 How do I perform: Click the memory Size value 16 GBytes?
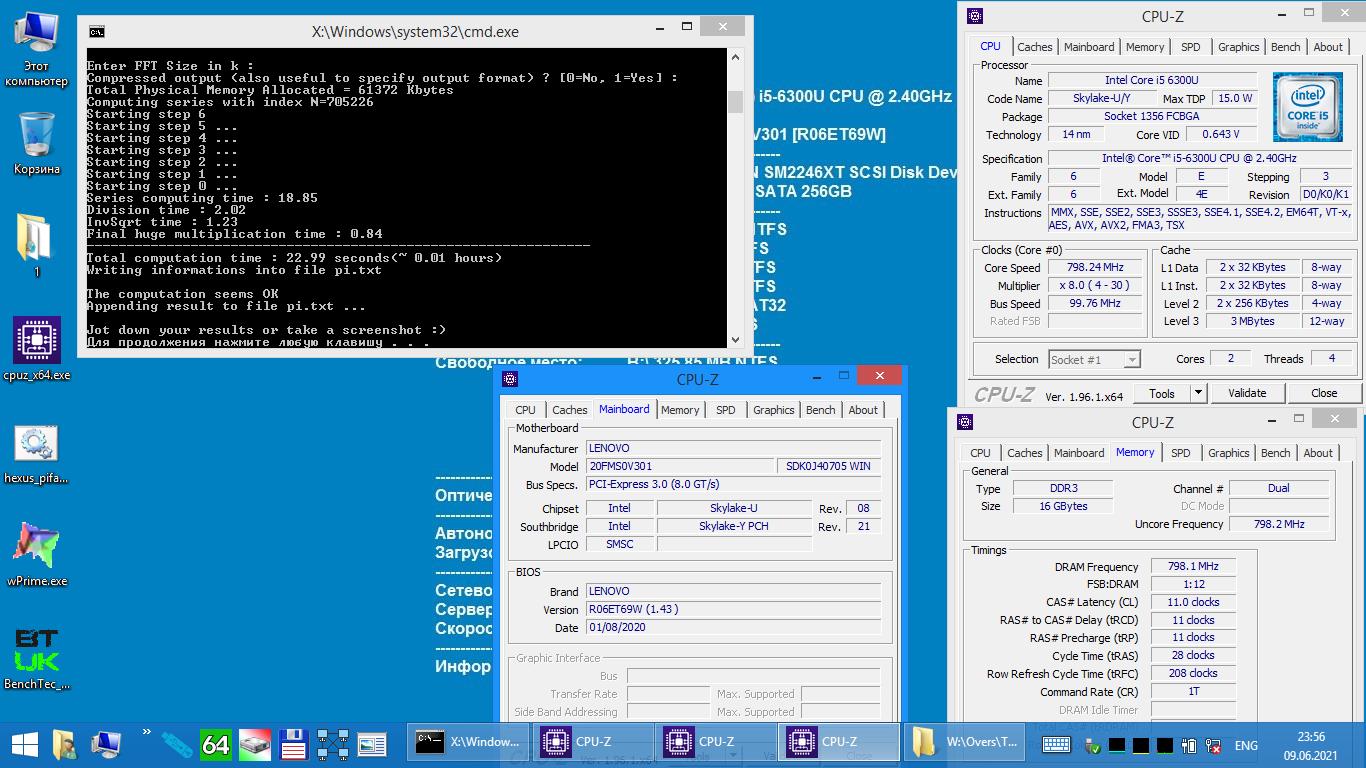click(1063, 506)
